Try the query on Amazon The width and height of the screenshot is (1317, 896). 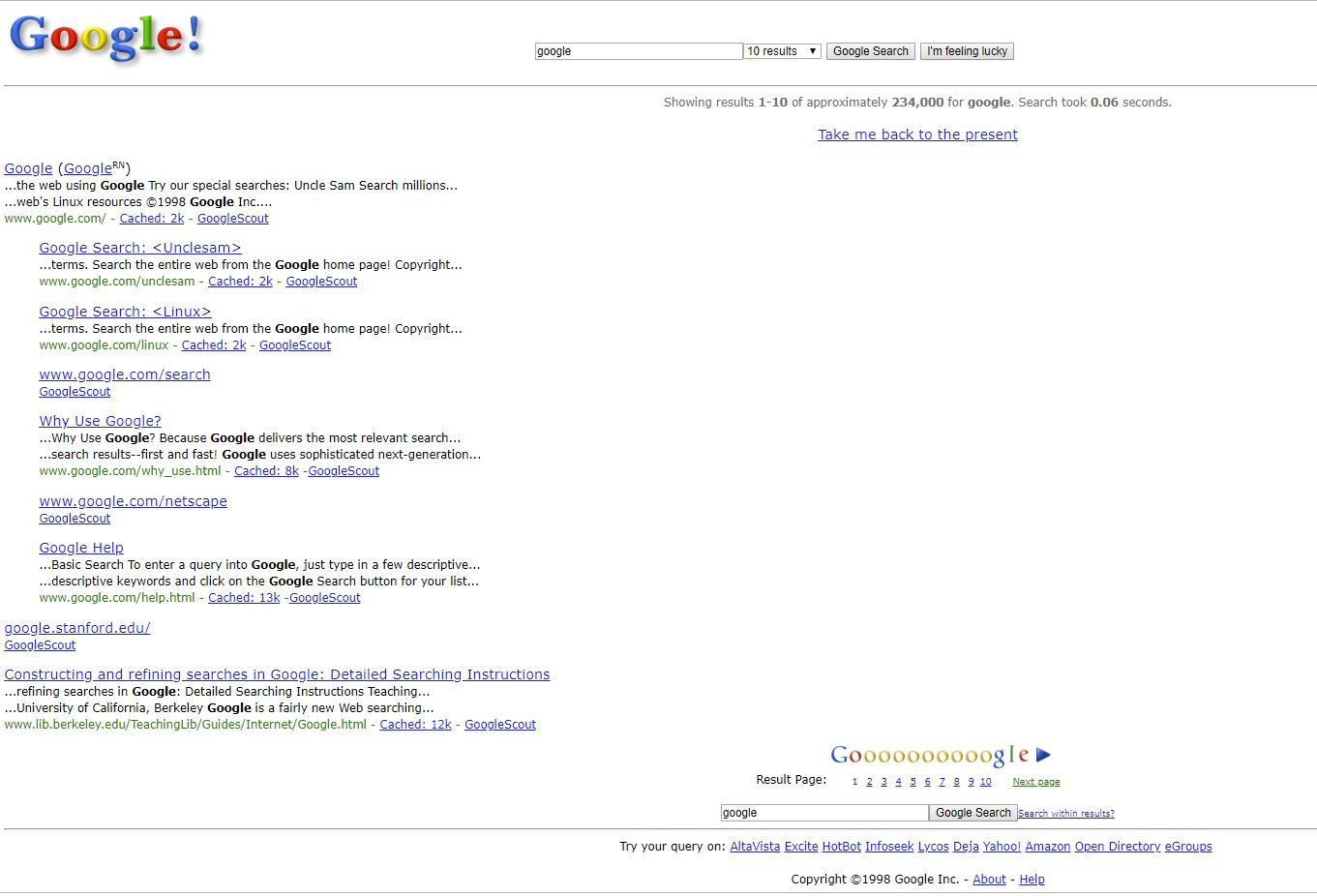pyautogui.click(x=1048, y=847)
